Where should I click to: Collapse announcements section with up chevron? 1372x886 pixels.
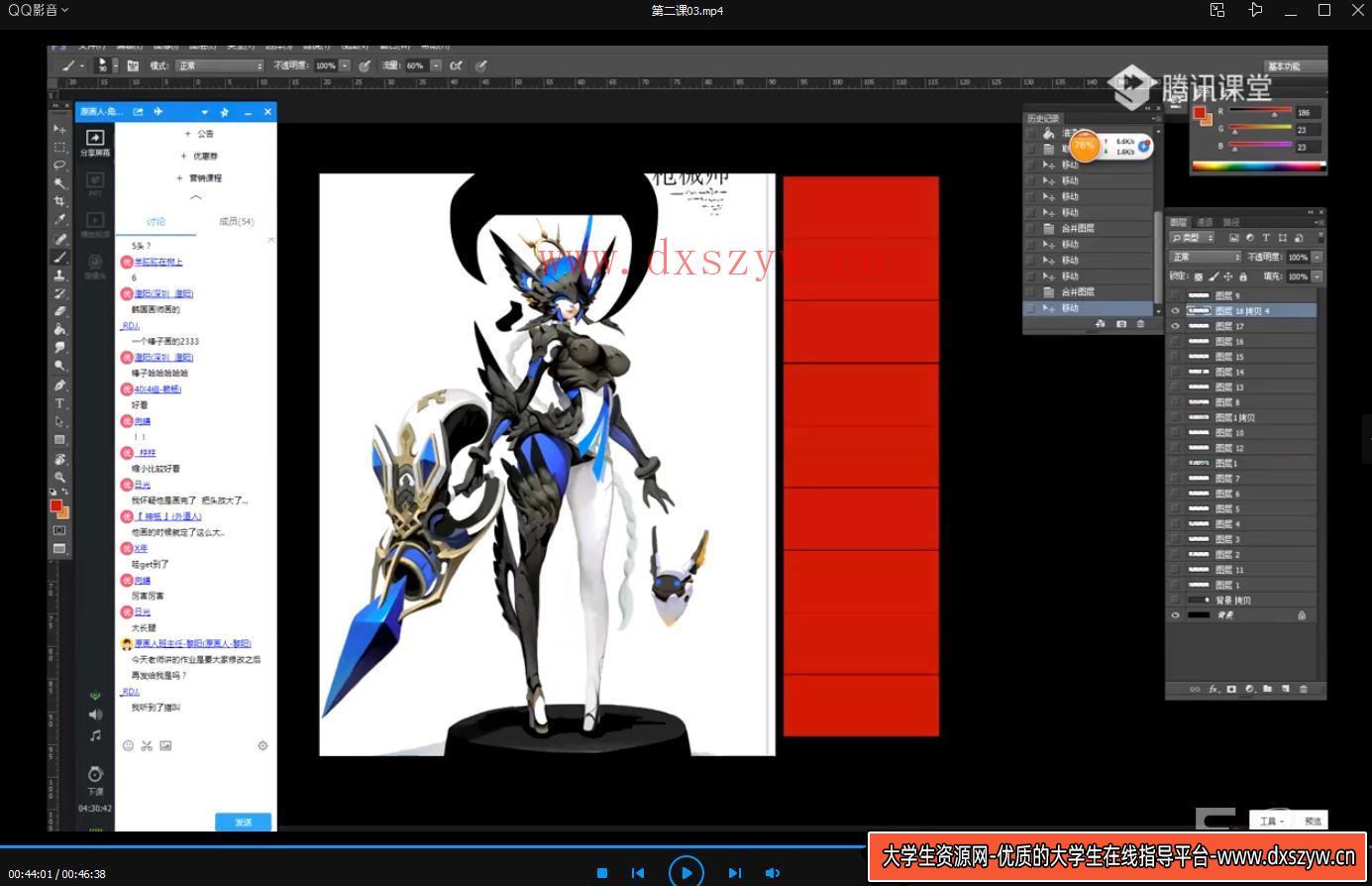click(196, 197)
